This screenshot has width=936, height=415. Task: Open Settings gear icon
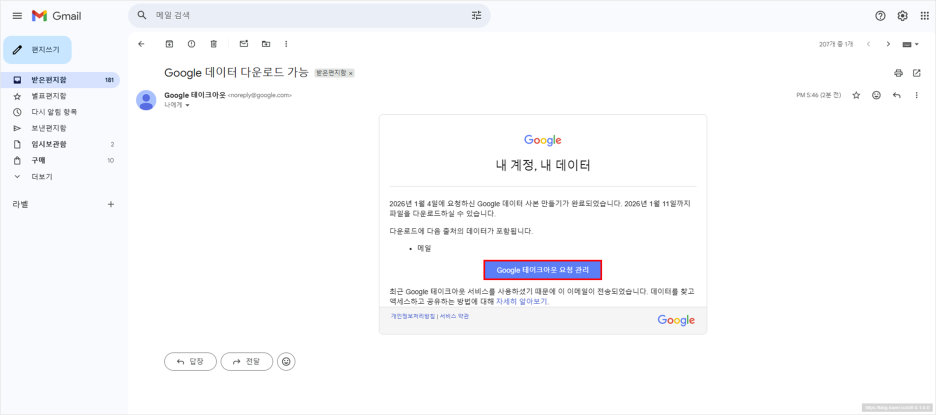[903, 16]
